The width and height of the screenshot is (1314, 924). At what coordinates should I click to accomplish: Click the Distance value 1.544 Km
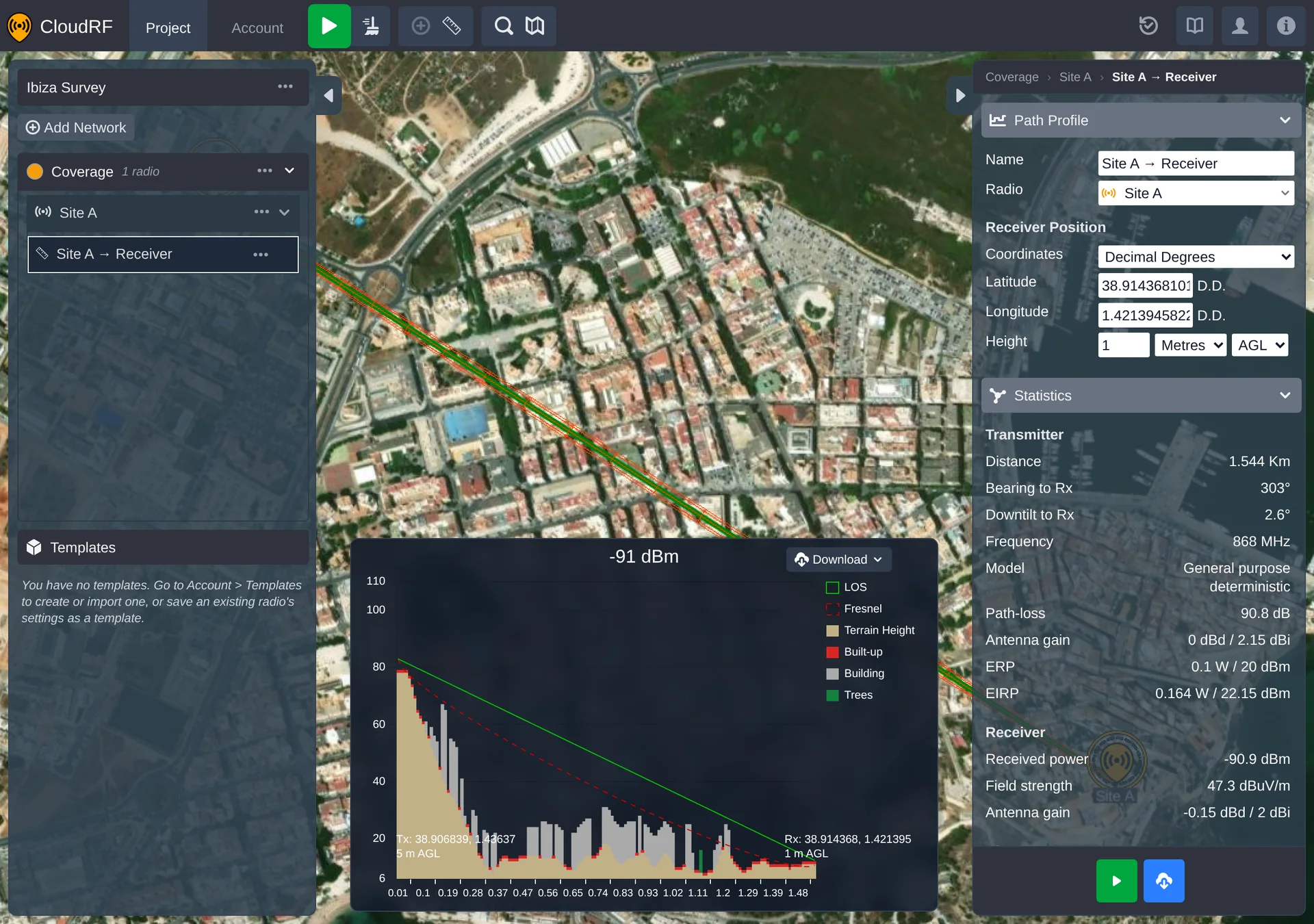point(1259,461)
